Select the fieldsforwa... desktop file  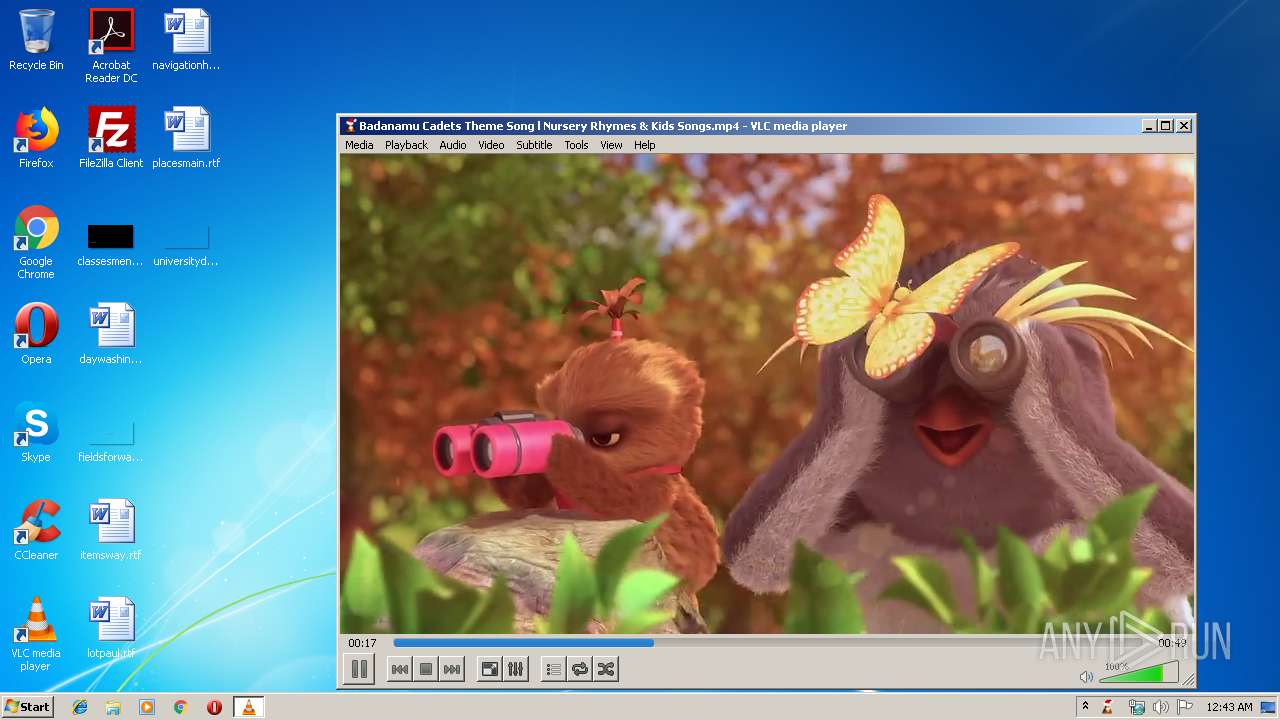coord(111,442)
